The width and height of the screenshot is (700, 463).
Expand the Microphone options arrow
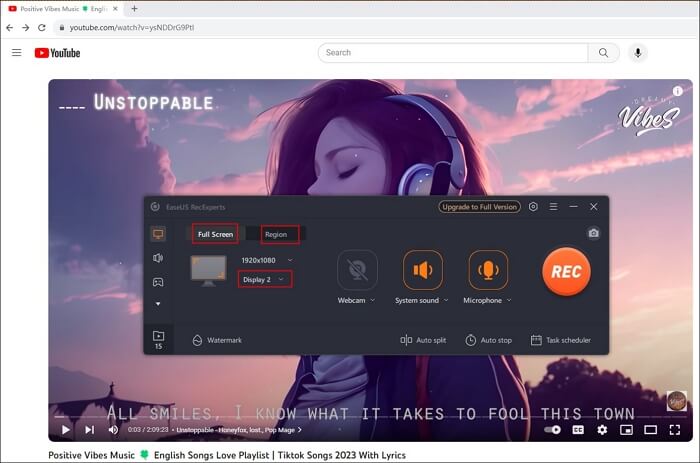509,300
